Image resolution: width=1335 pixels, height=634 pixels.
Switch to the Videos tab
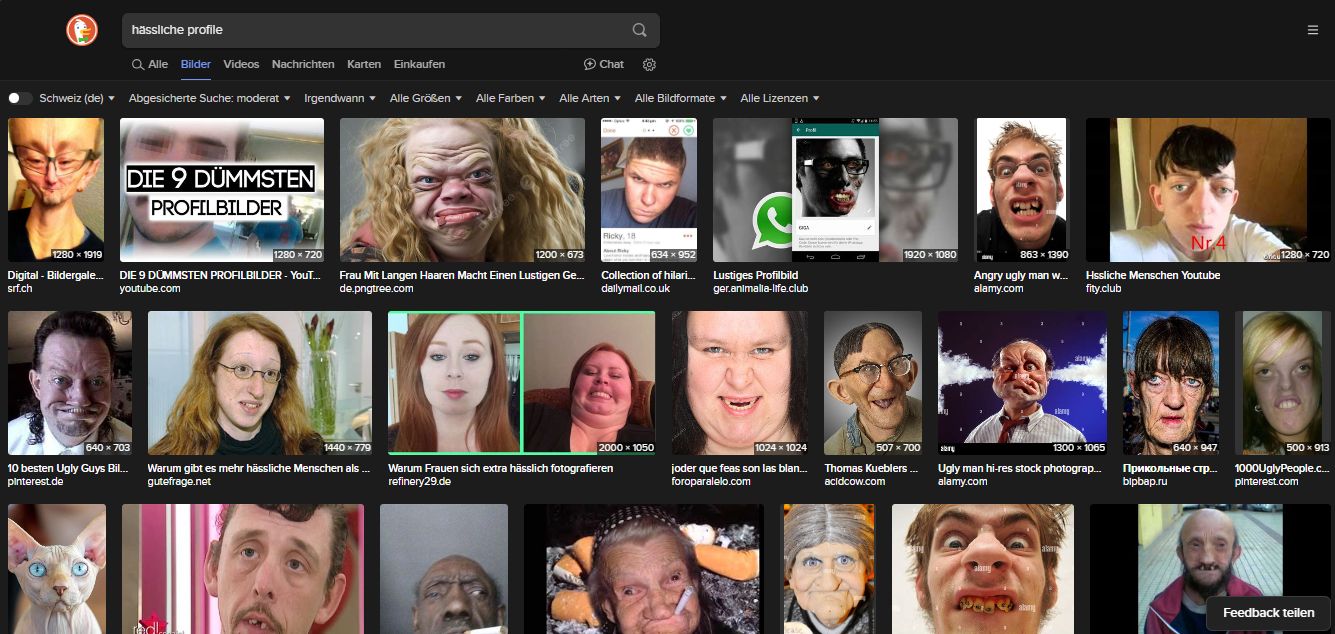pyautogui.click(x=241, y=64)
